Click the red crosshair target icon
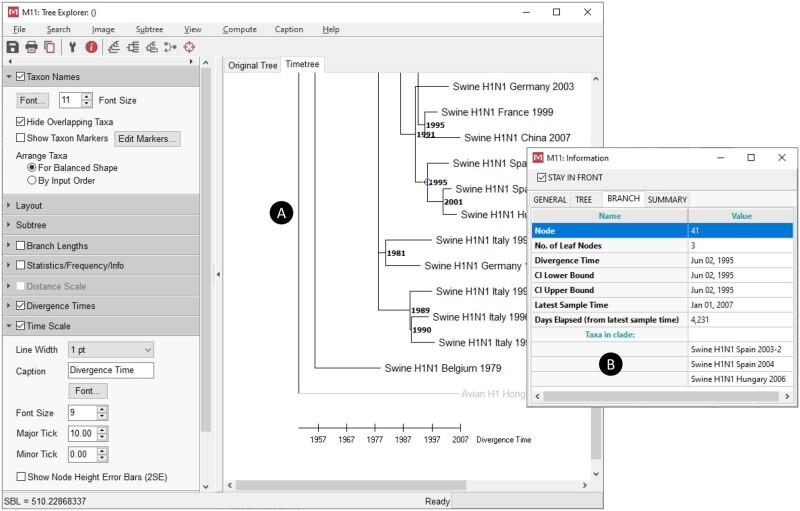 click(x=188, y=47)
